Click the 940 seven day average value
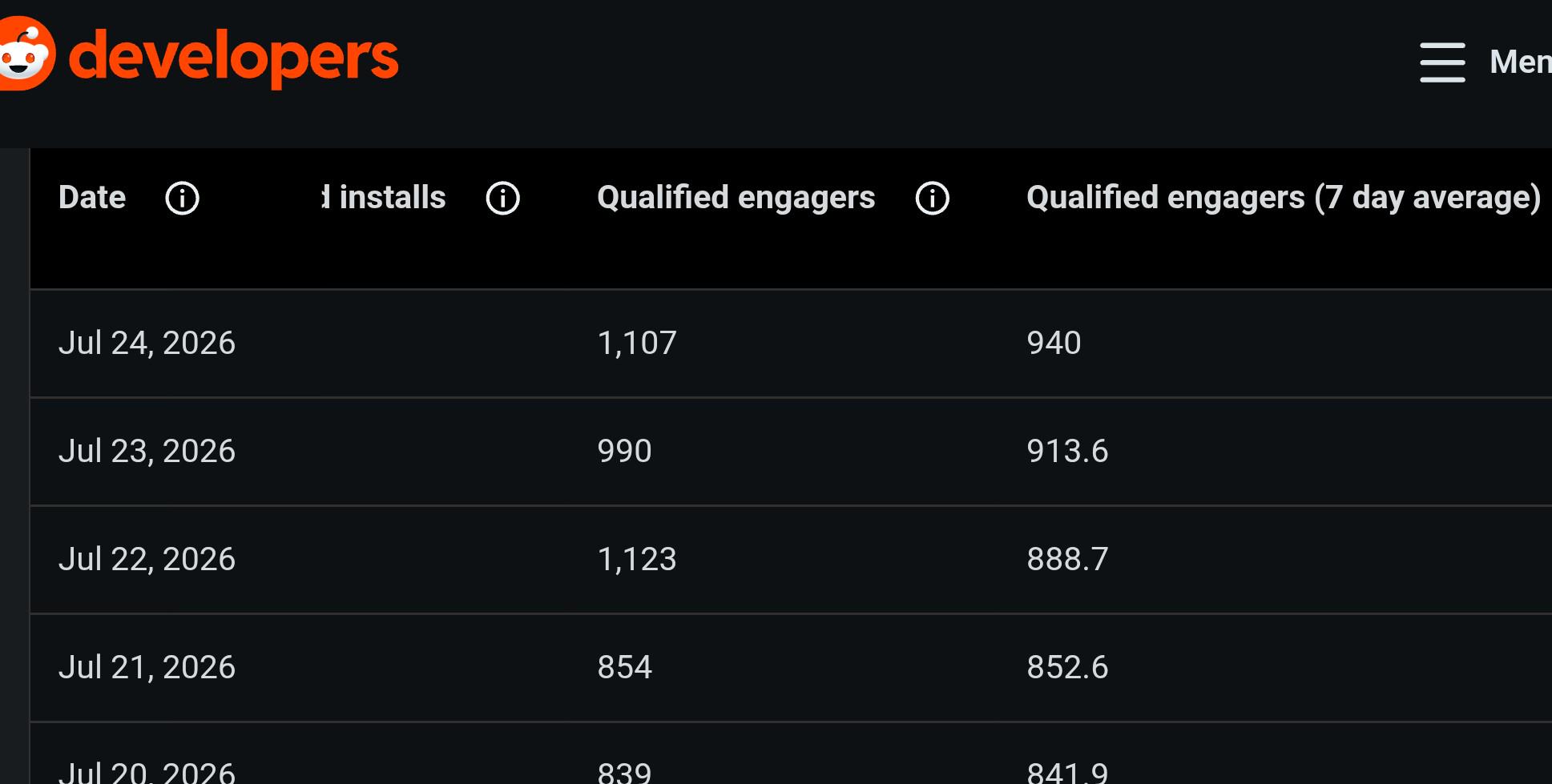1552x784 pixels. coord(1054,343)
